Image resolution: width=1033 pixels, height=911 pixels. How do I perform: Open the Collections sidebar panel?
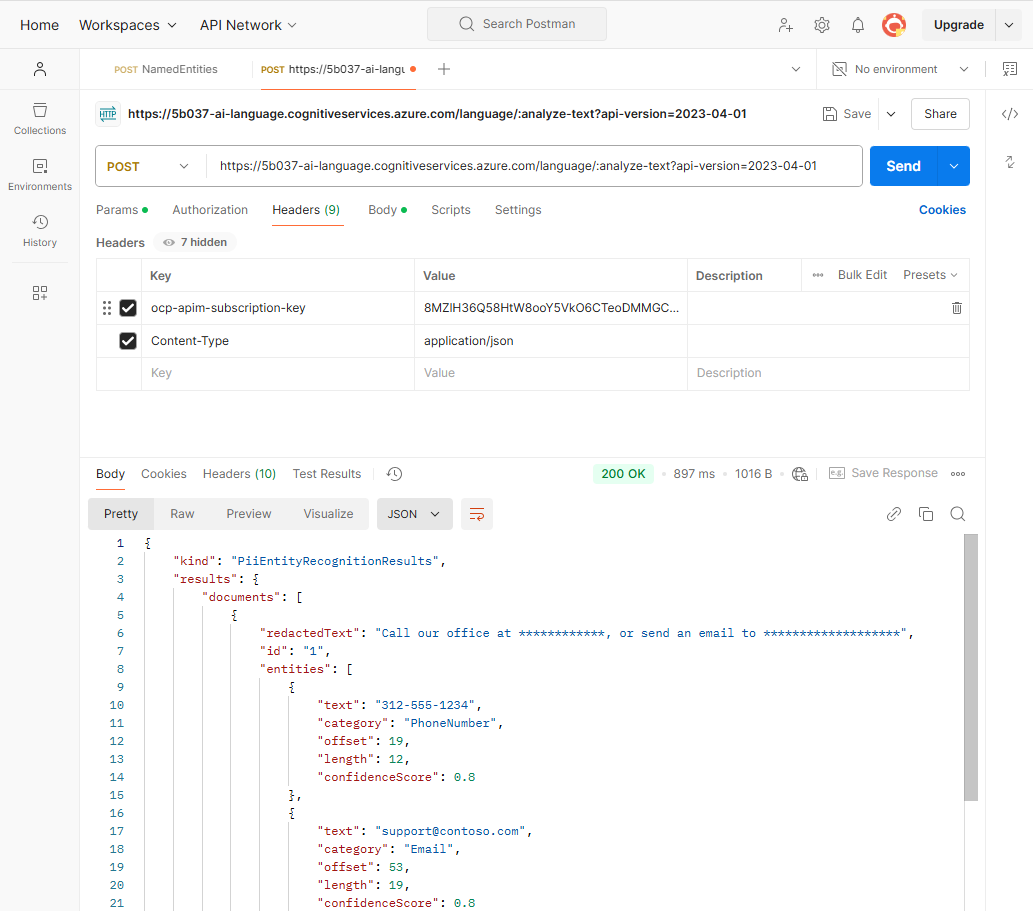40,119
